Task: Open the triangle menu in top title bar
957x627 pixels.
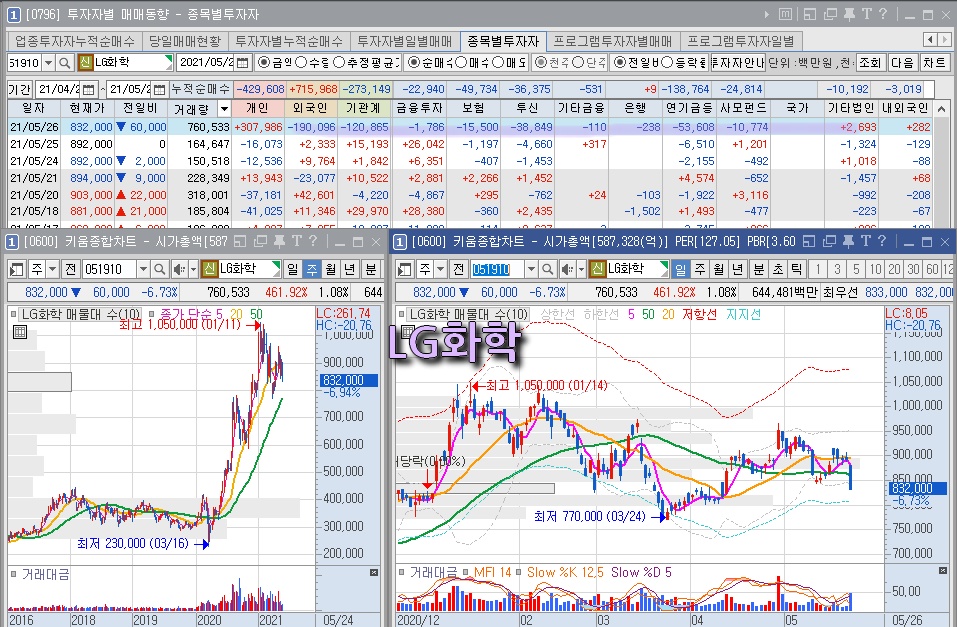Action: point(767,14)
